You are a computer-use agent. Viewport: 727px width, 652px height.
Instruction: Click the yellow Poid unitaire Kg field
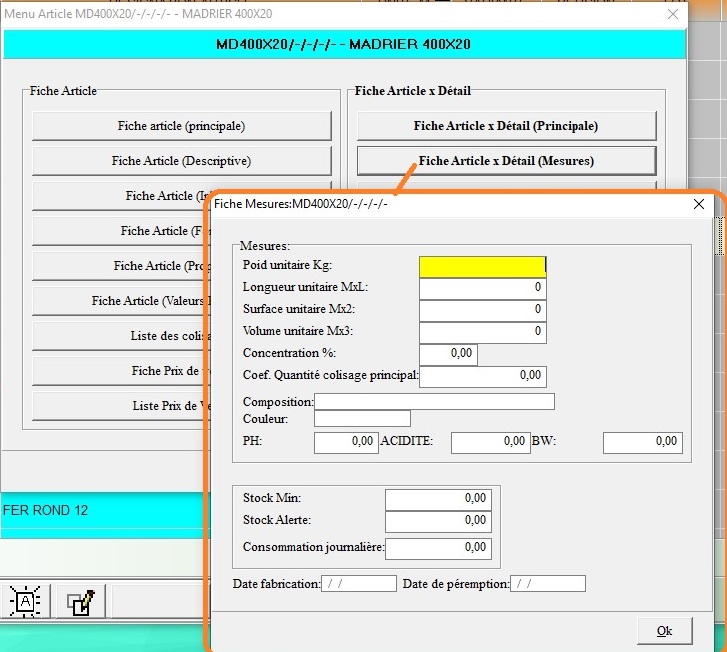pyautogui.click(x=482, y=266)
